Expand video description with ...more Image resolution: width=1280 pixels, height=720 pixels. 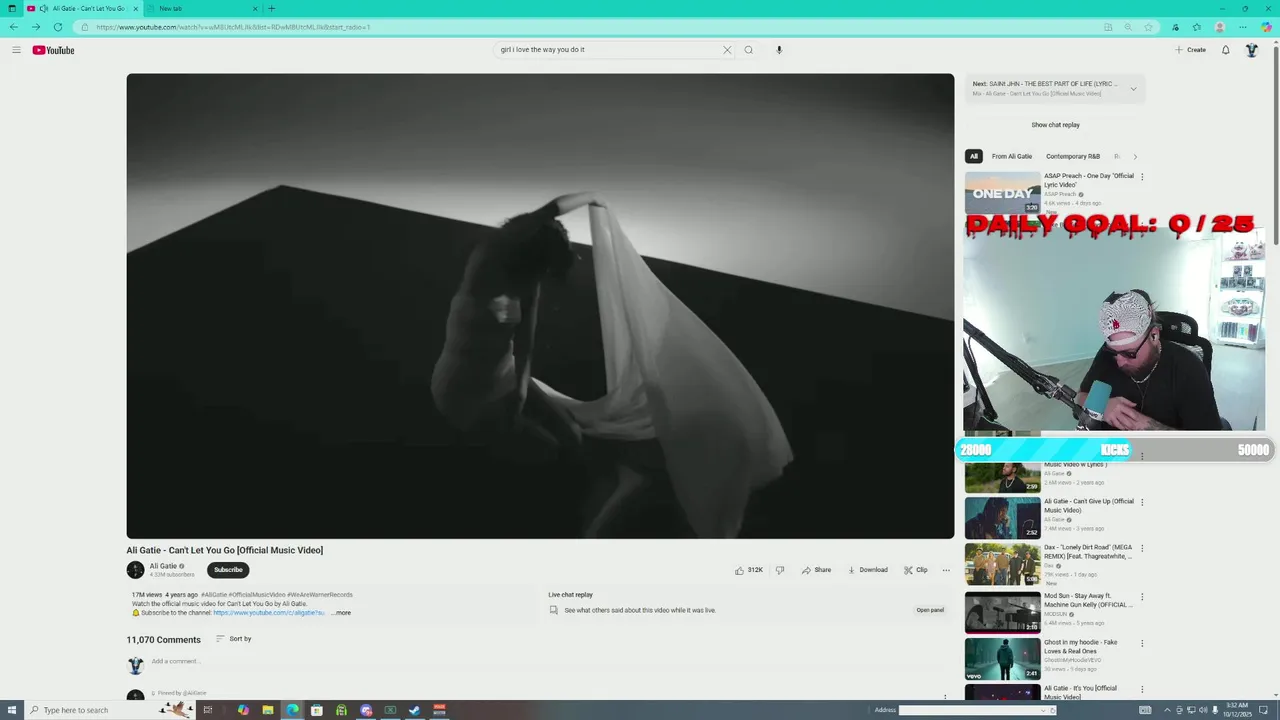[342, 613]
